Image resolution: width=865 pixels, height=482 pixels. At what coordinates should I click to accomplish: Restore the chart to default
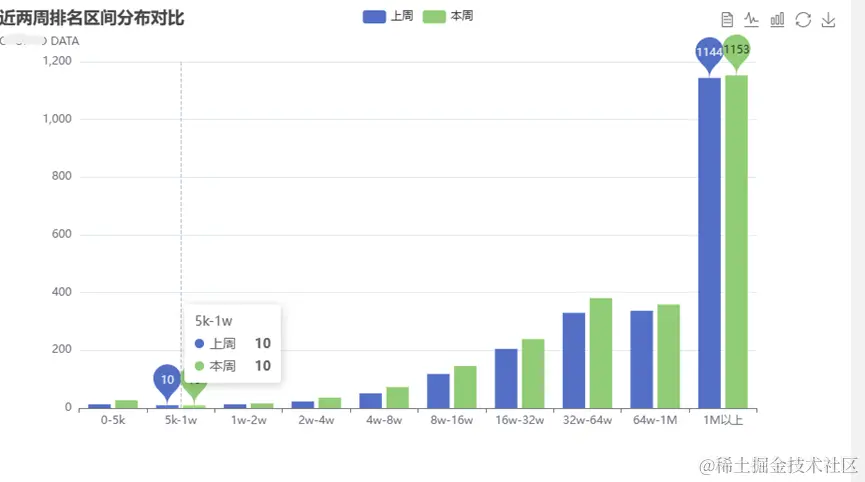[803, 19]
